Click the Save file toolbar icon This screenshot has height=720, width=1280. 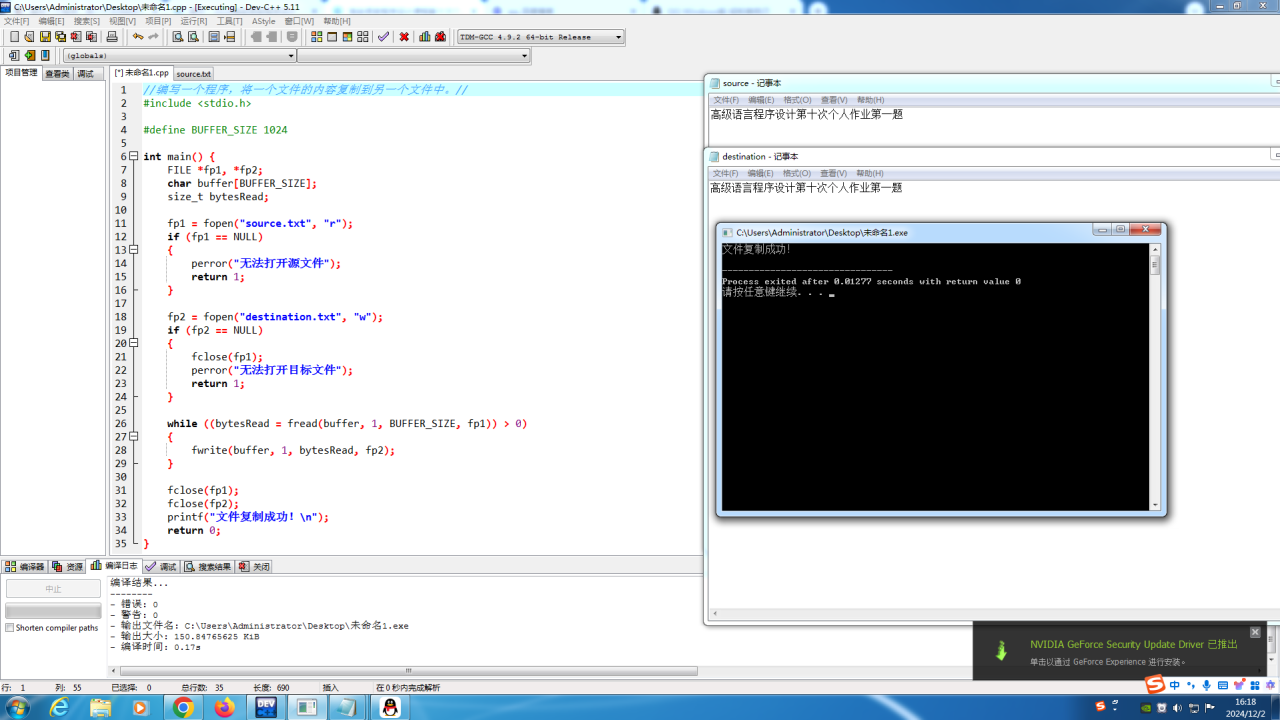click(45, 37)
